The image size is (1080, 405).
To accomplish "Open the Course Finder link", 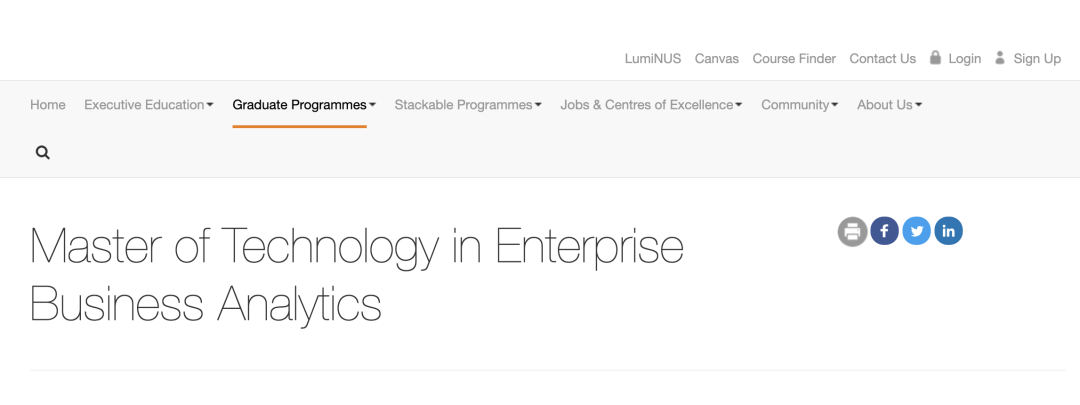I will [x=794, y=59].
